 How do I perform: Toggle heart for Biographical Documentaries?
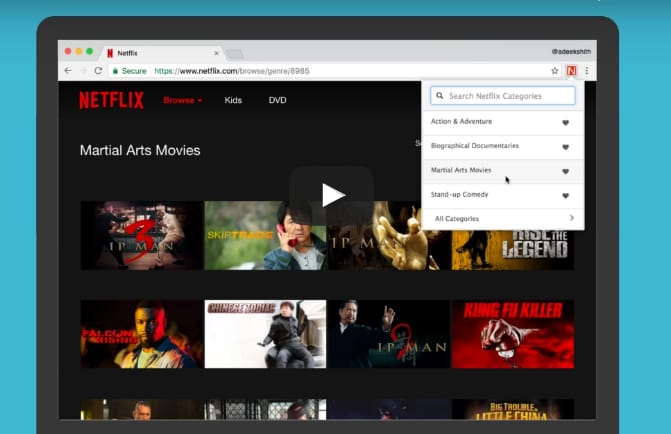point(565,147)
